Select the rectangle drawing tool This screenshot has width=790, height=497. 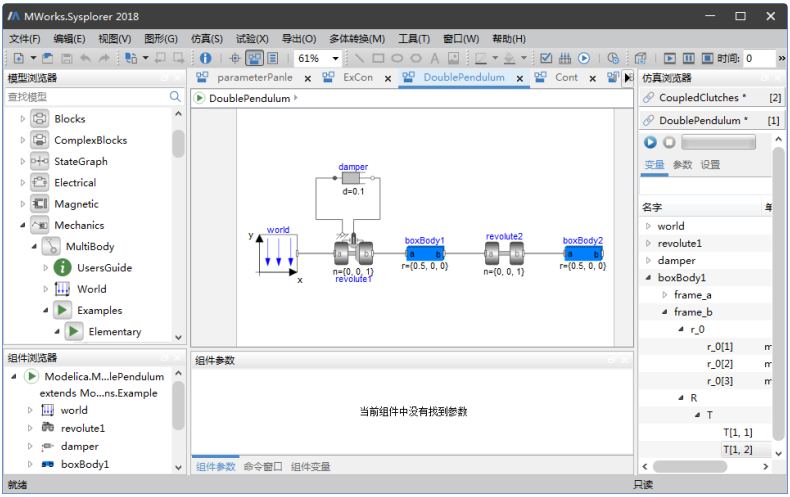tap(379, 59)
